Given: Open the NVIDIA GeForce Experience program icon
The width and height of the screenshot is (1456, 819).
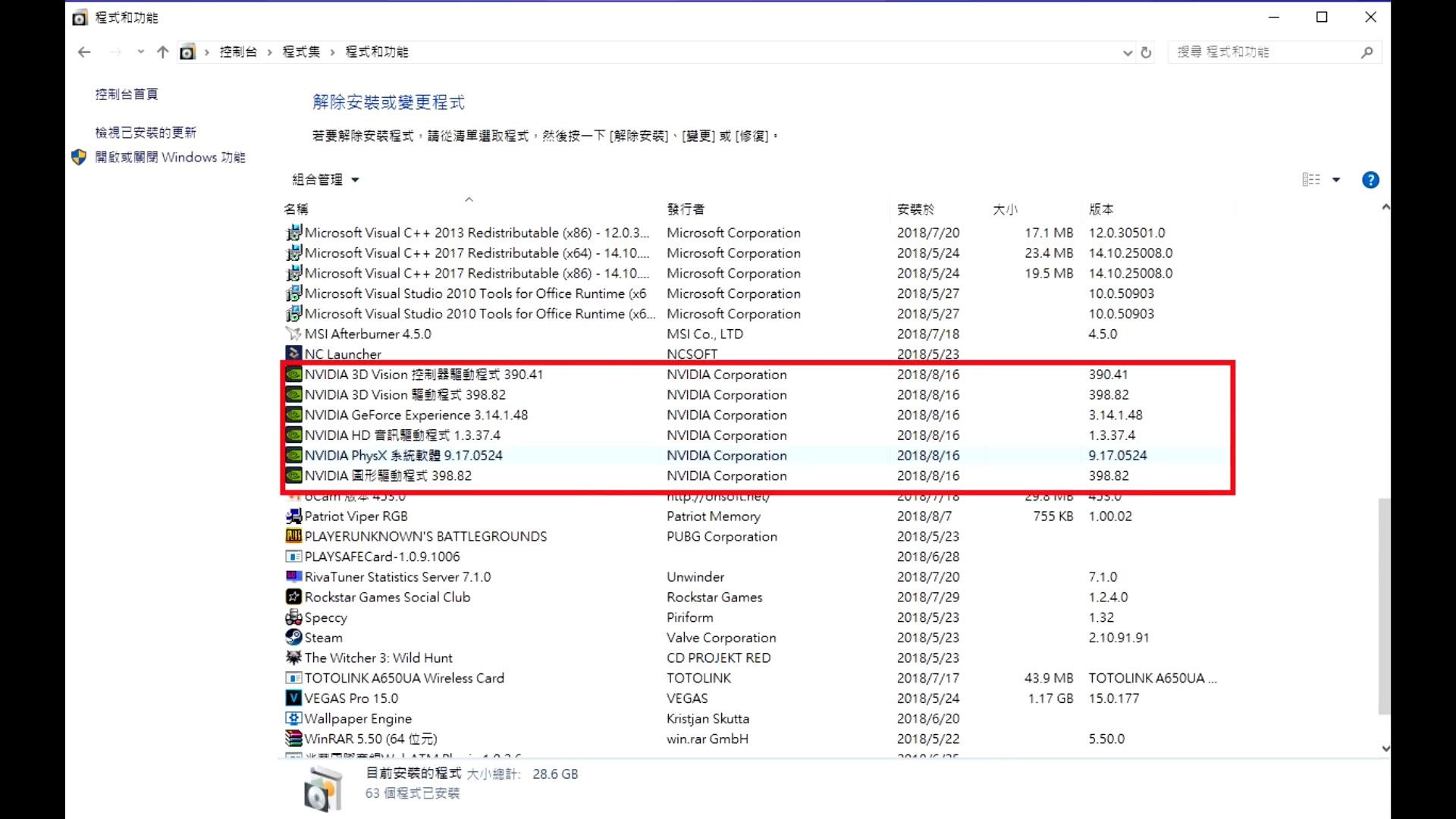Looking at the screenshot, I should point(295,415).
